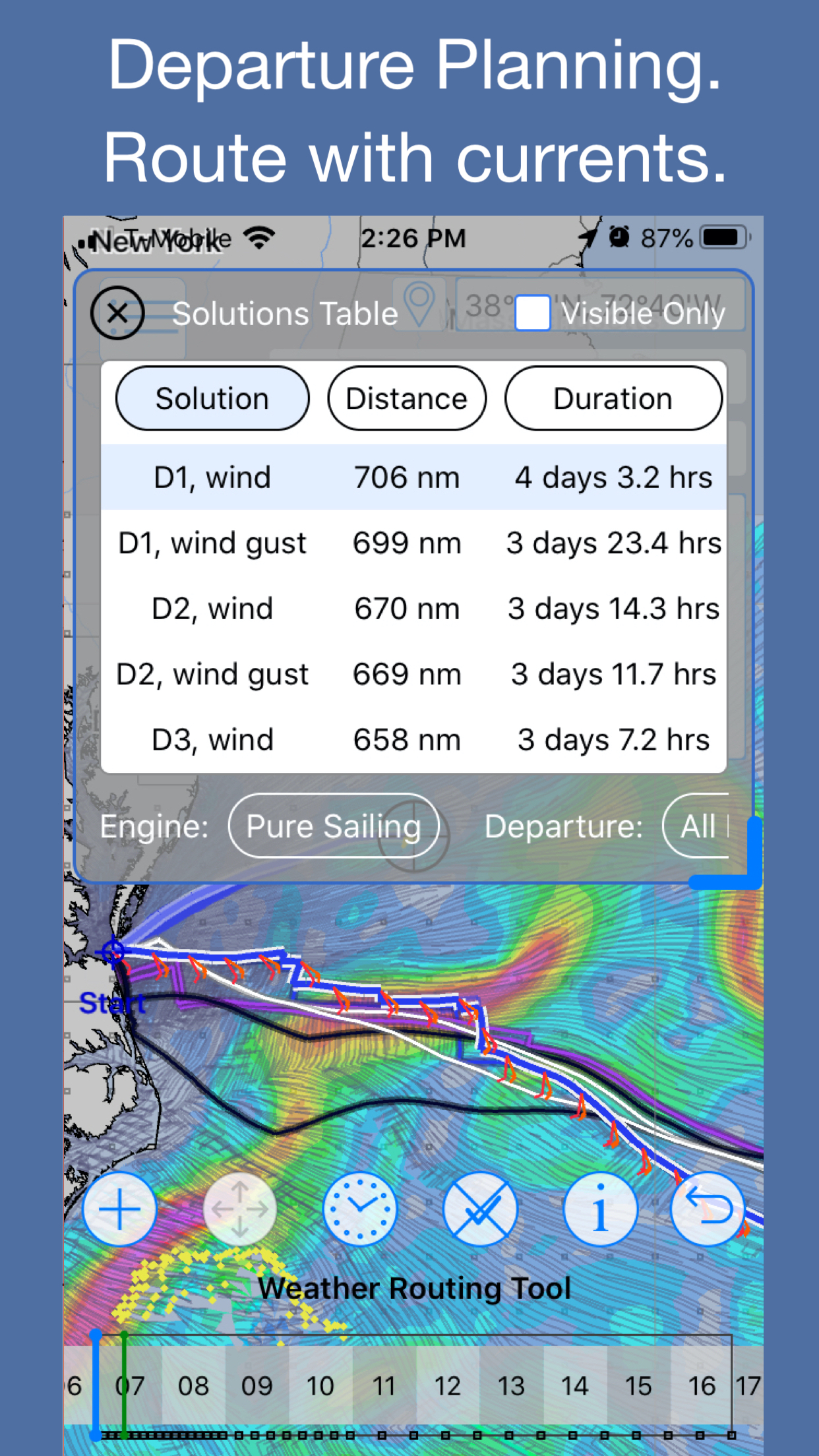Image resolution: width=819 pixels, height=1456 pixels.
Task: Jump to day 12 on the timeline
Action: pyautogui.click(x=447, y=1386)
